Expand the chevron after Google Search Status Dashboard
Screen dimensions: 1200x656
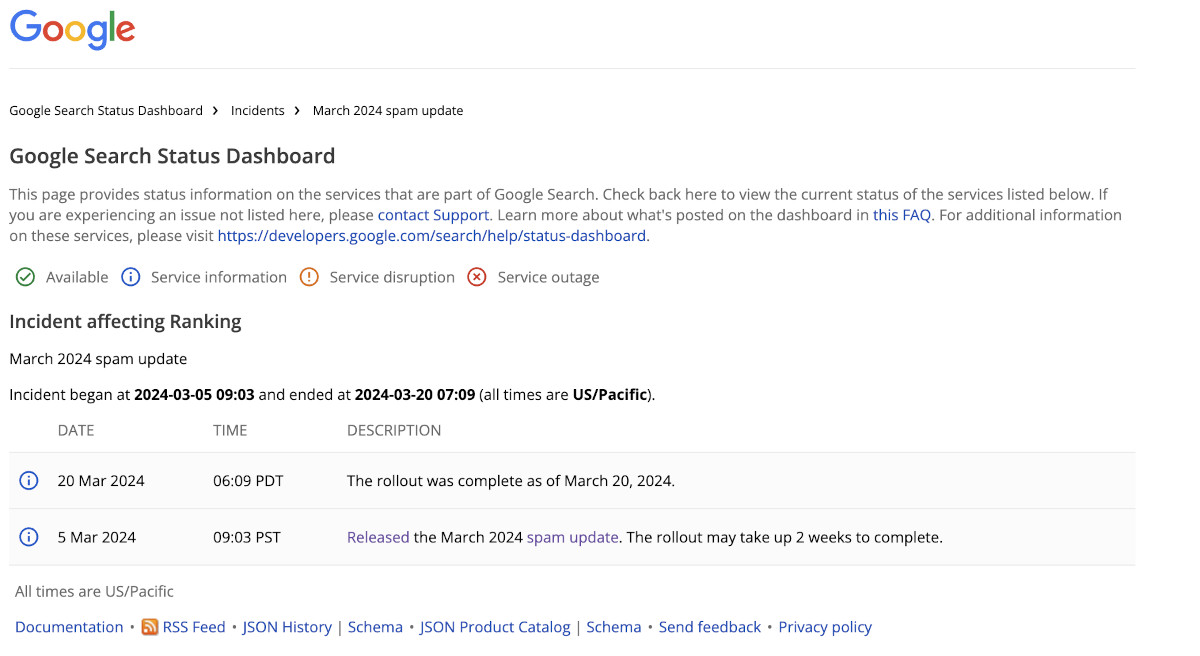coord(214,110)
